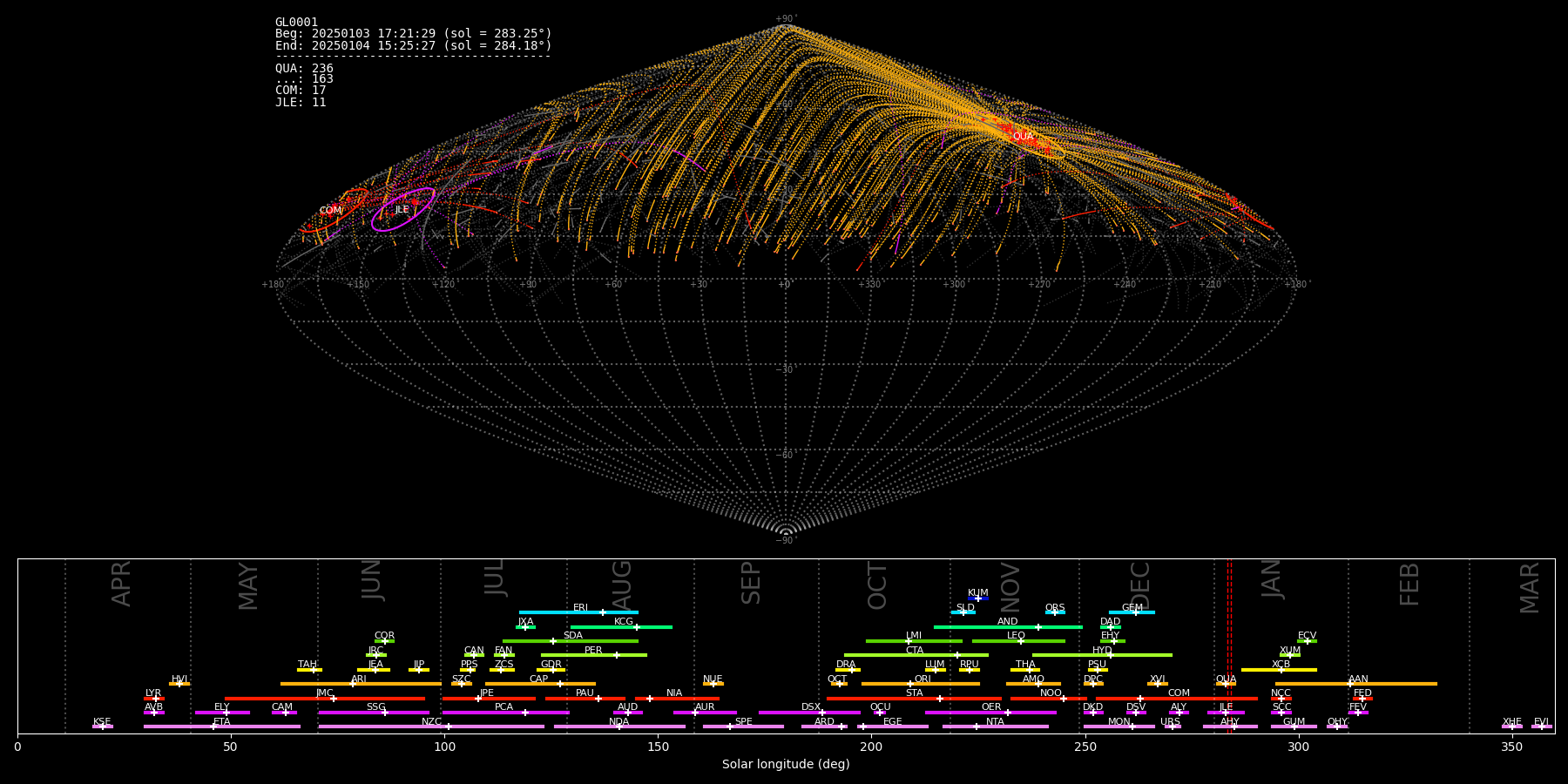Click the CAP shower bar in timeline
The width and height of the screenshot is (1568, 784).
[x=540, y=684]
